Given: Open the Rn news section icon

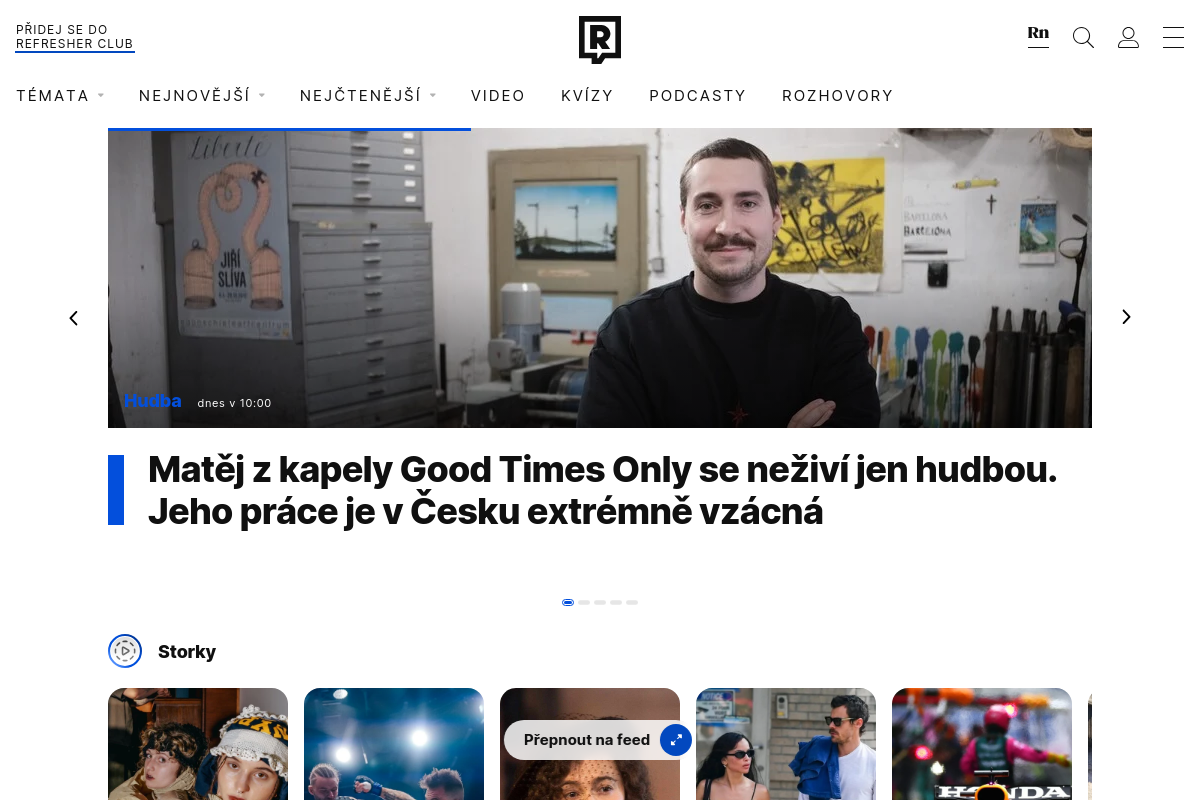Looking at the screenshot, I should pyautogui.click(x=1038, y=35).
